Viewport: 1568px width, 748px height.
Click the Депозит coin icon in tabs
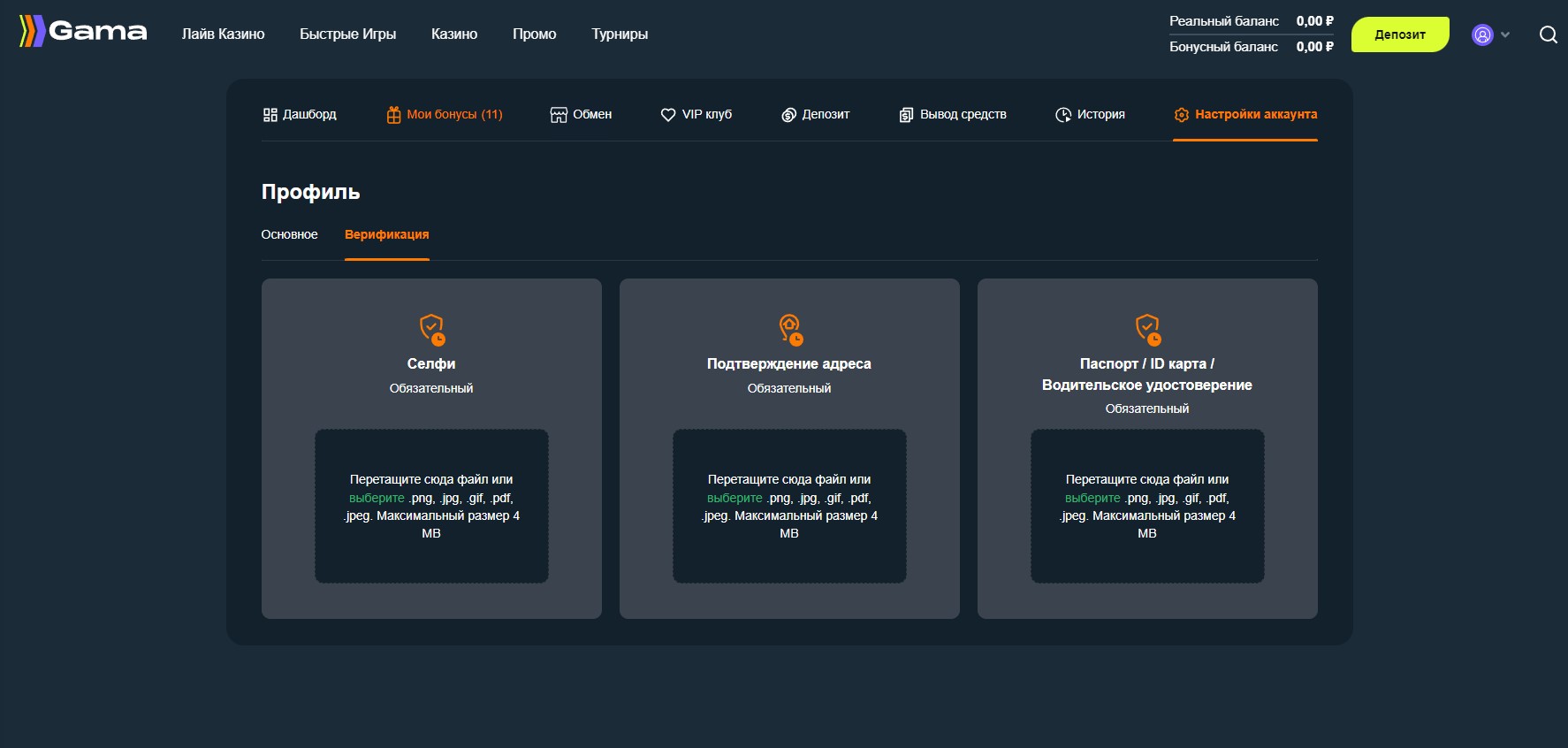[x=788, y=115]
